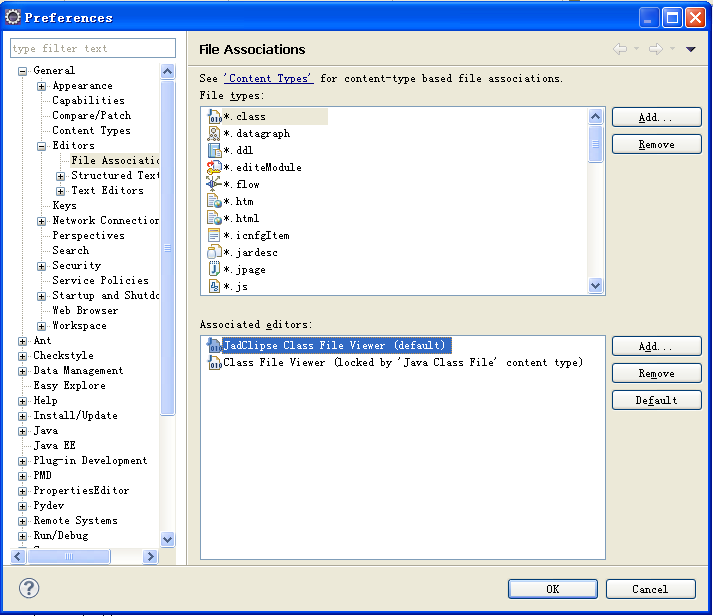
Task: Collapse the General tree node
Action: pyautogui.click(x=22, y=71)
